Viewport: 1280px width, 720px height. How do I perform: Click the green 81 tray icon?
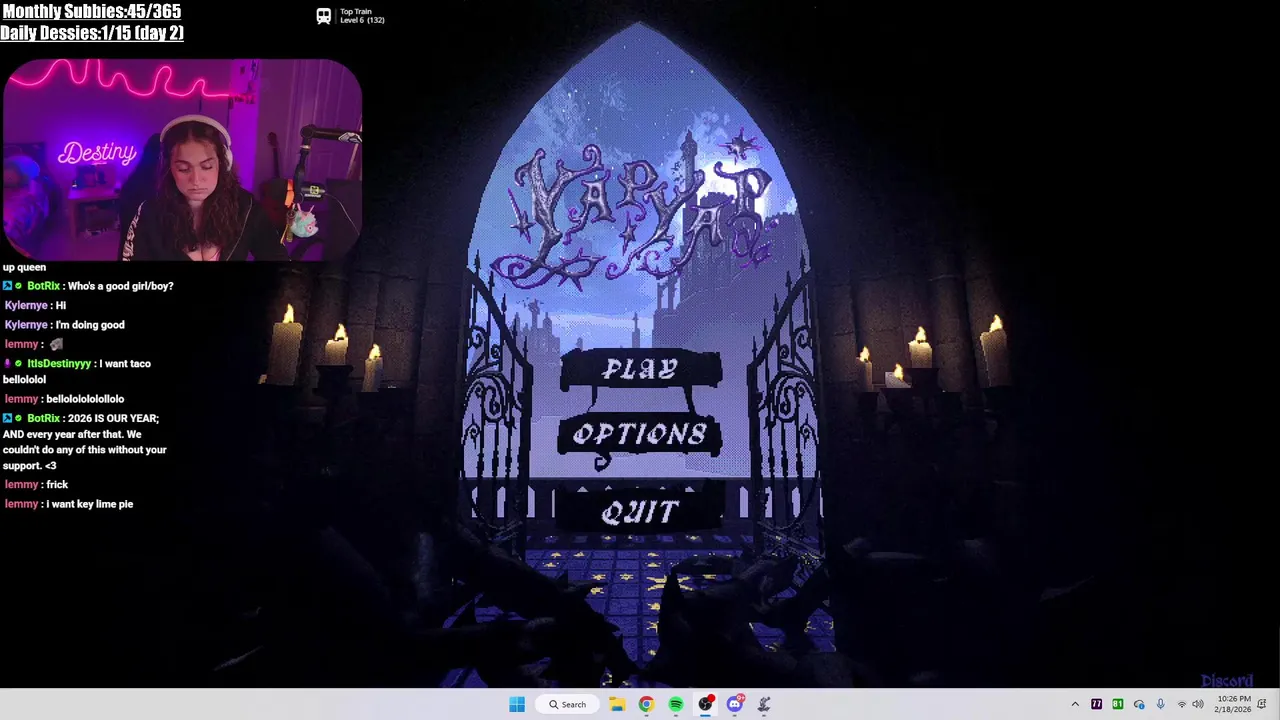pos(1118,704)
